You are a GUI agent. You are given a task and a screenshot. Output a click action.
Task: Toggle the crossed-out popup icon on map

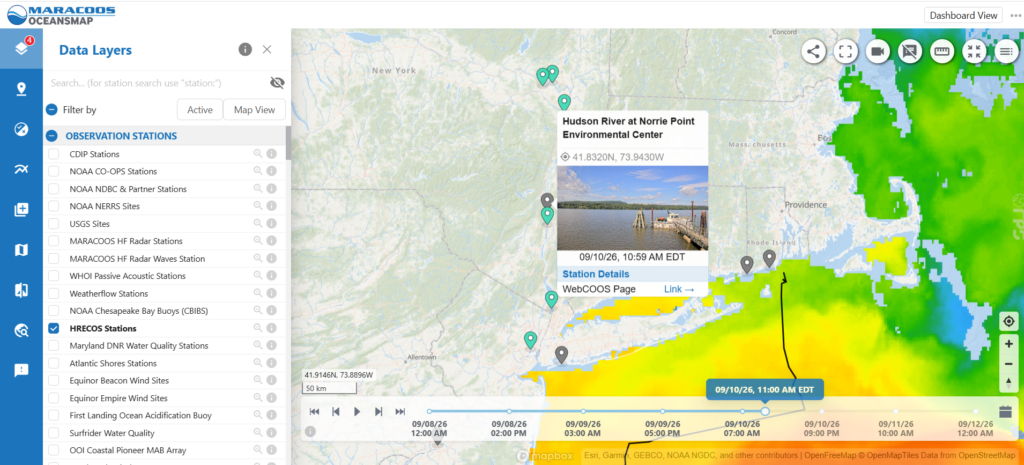tap(910, 52)
